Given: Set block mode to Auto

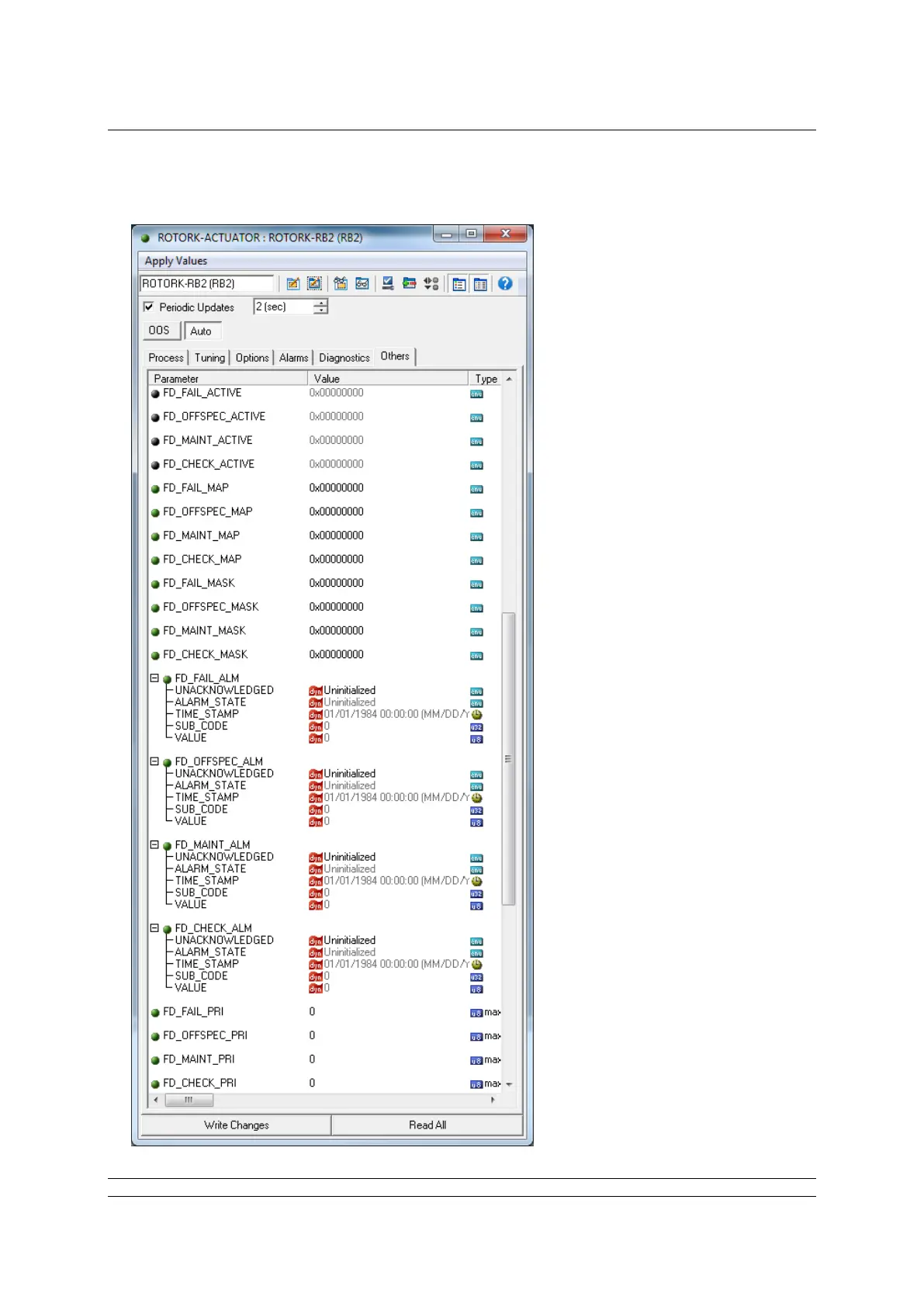Looking at the screenshot, I should coord(202,331).
